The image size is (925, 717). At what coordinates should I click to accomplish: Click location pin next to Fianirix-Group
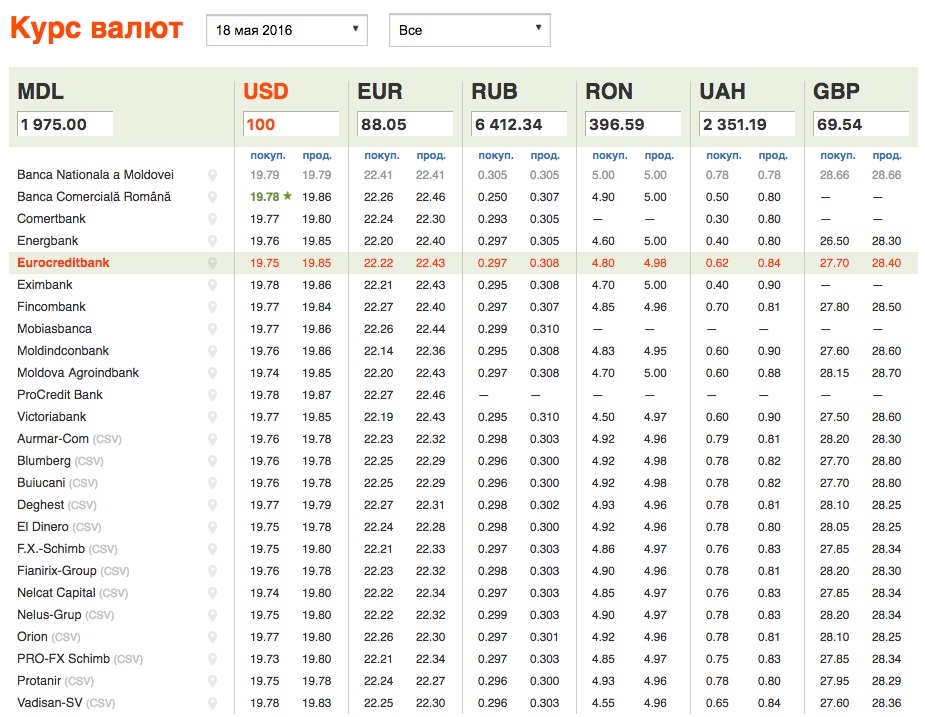point(212,571)
